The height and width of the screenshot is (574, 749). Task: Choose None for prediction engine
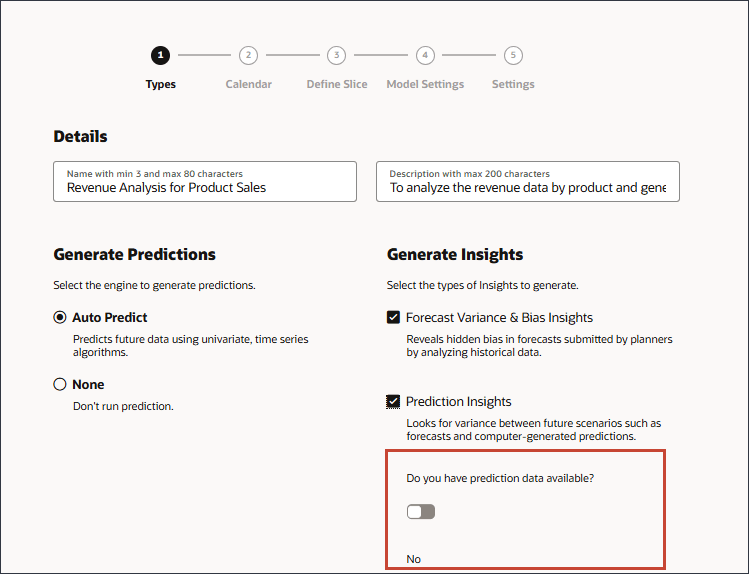pyautogui.click(x=60, y=385)
